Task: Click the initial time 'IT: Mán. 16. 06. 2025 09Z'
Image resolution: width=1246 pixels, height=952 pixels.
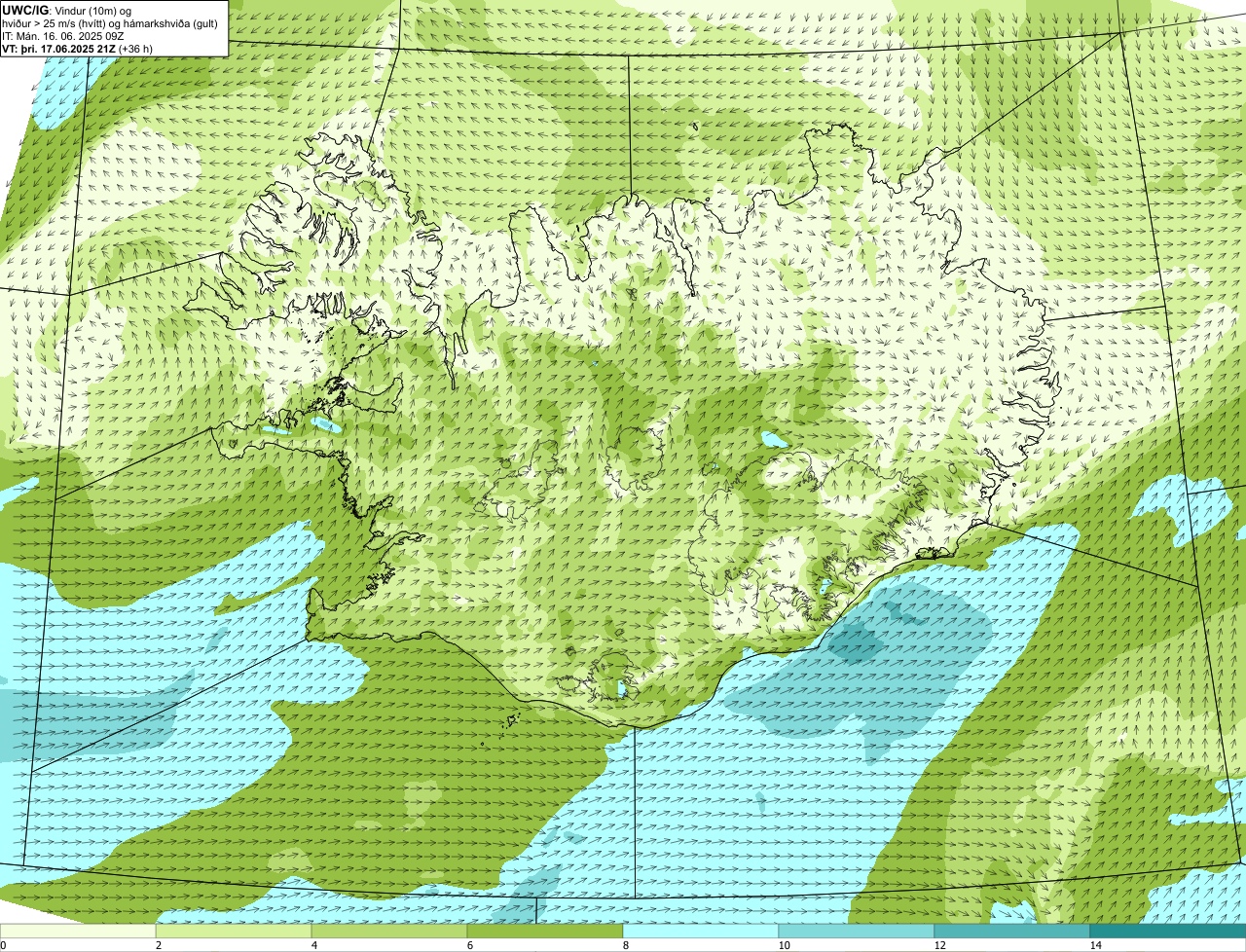Action: [63, 35]
